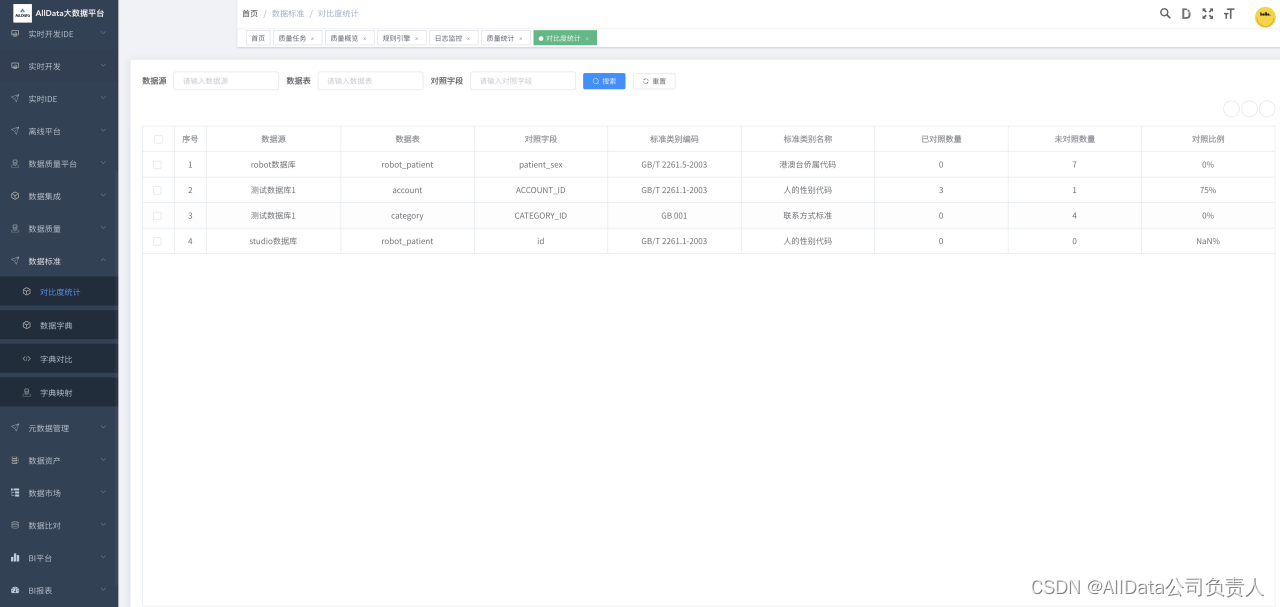The width and height of the screenshot is (1280, 607).
Task: Close the 质量概览 tab
Action: (x=364, y=38)
